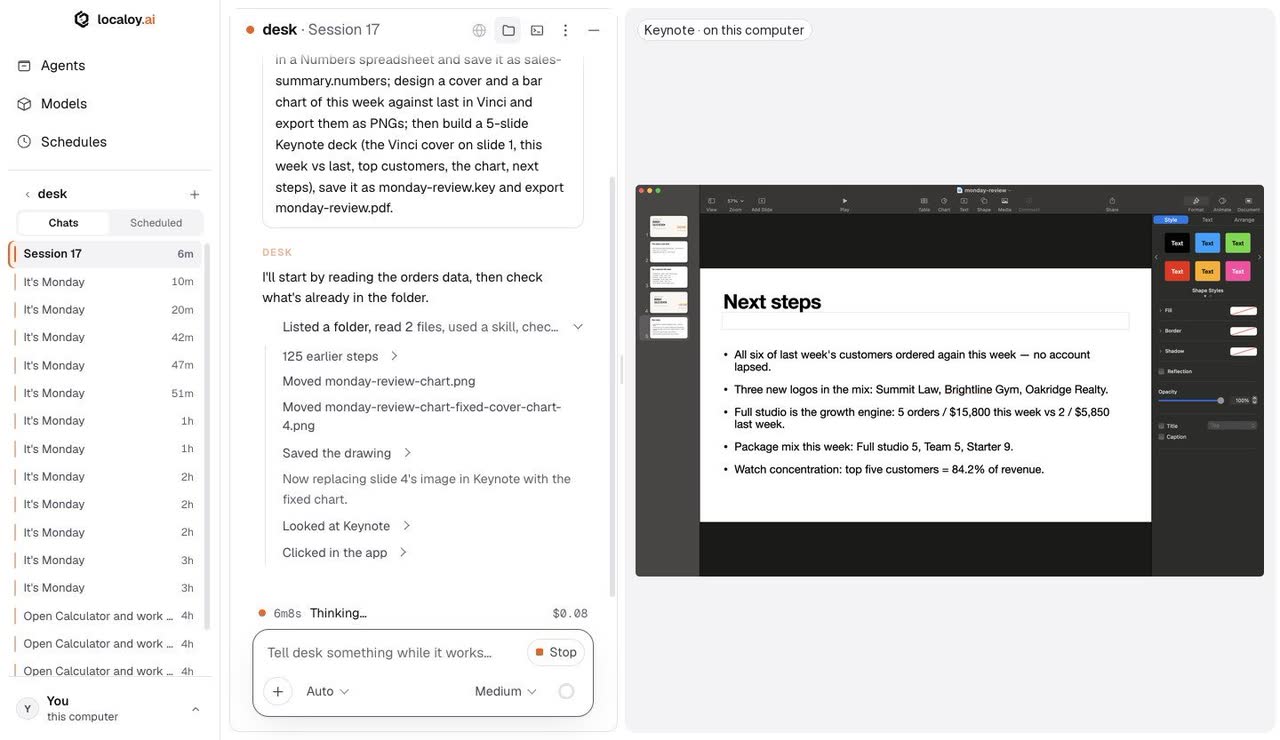The image size is (1280, 740).
Task: Open the terminal icon in session header
Action: pyautogui.click(x=537, y=30)
